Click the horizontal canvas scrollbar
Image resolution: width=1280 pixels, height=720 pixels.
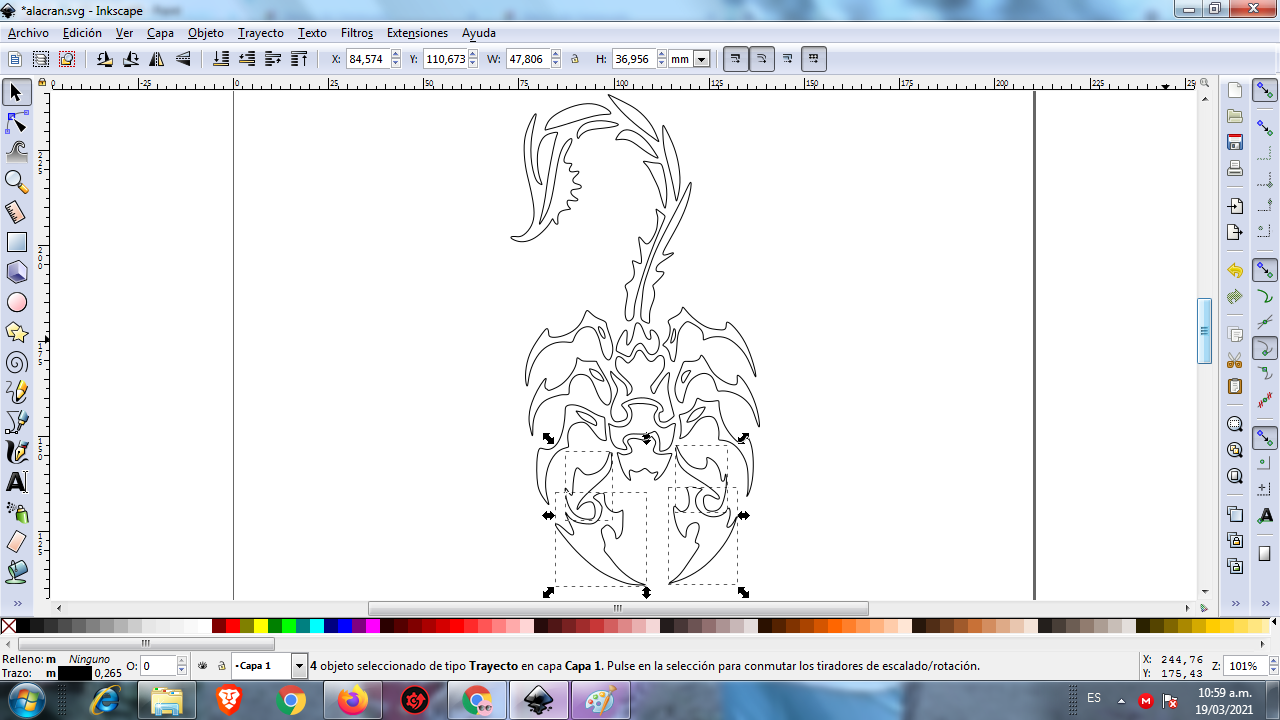[x=618, y=608]
